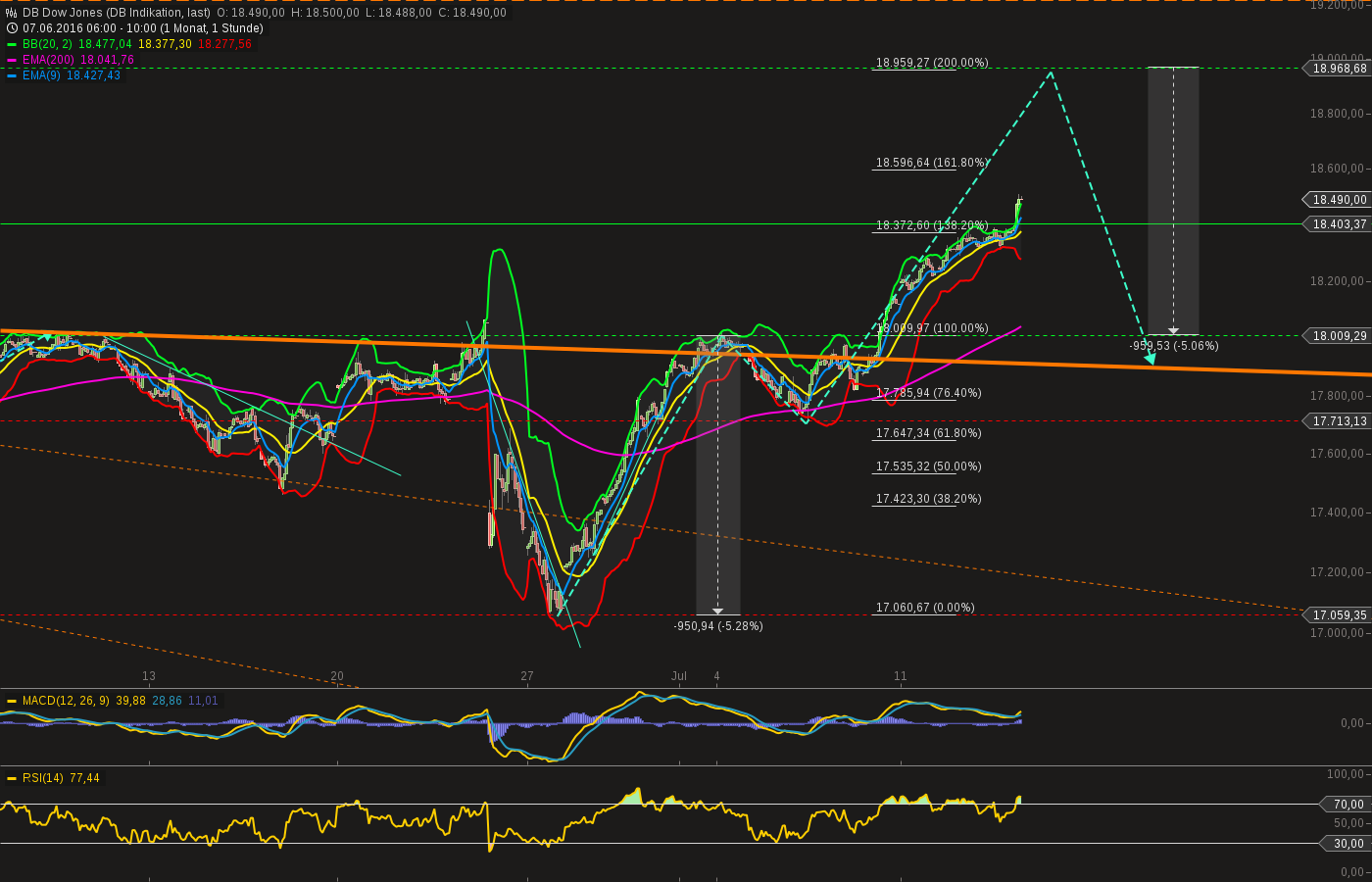Click the open price O: 18.490,00

pyautogui.click(x=251, y=13)
